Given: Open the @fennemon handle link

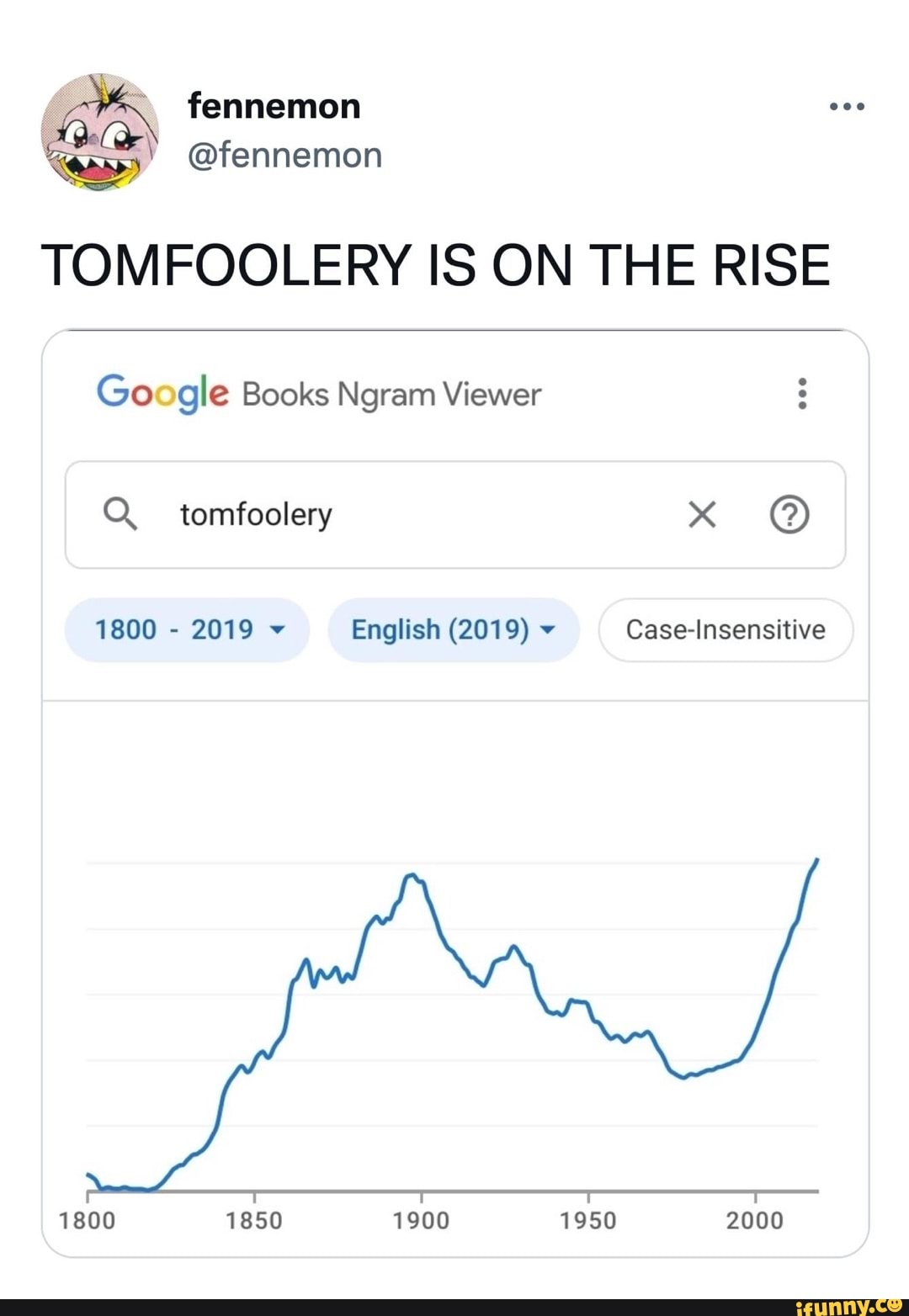Looking at the screenshot, I should (x=284, y=155).
